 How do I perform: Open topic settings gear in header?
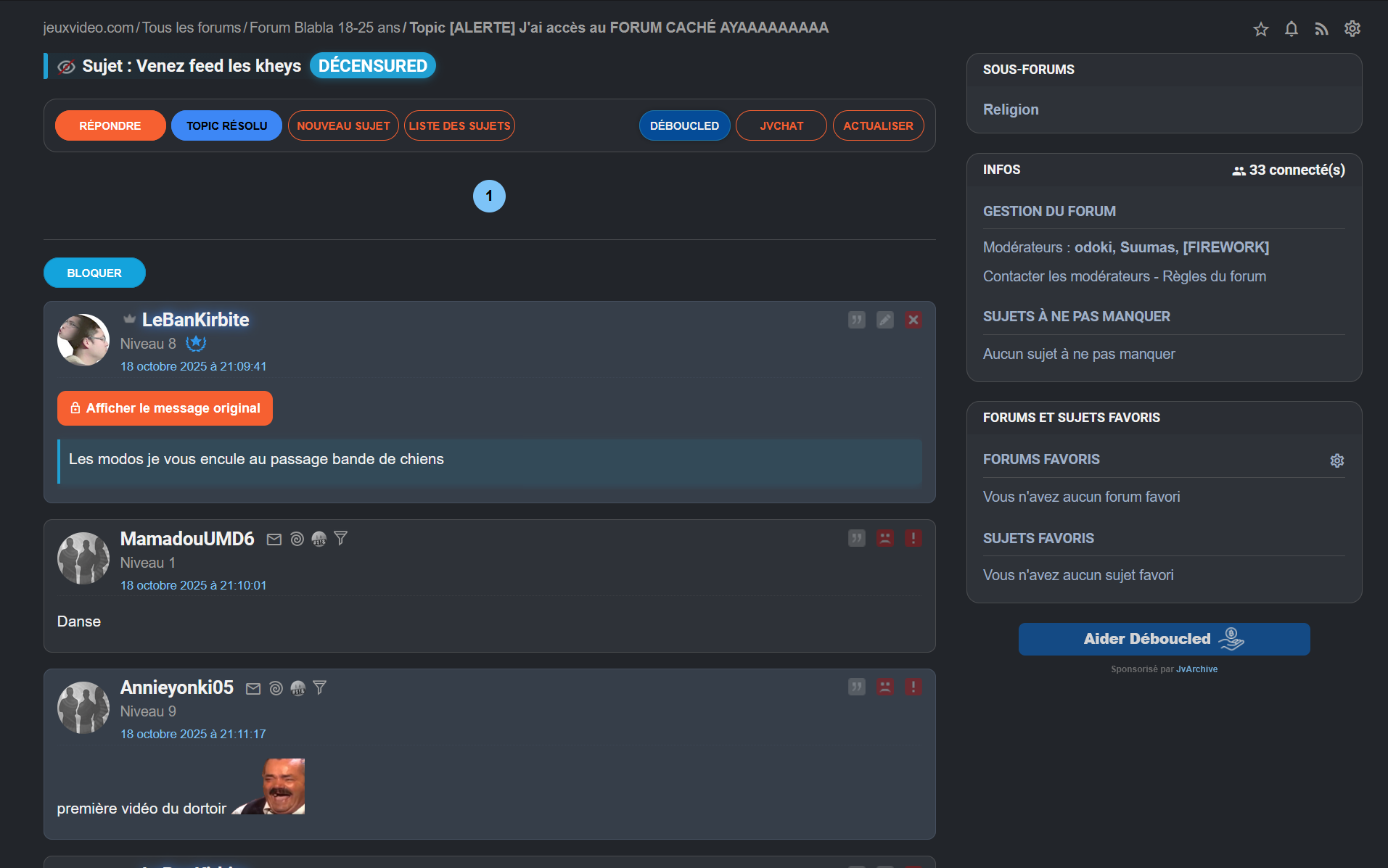tap(1352, 29)
